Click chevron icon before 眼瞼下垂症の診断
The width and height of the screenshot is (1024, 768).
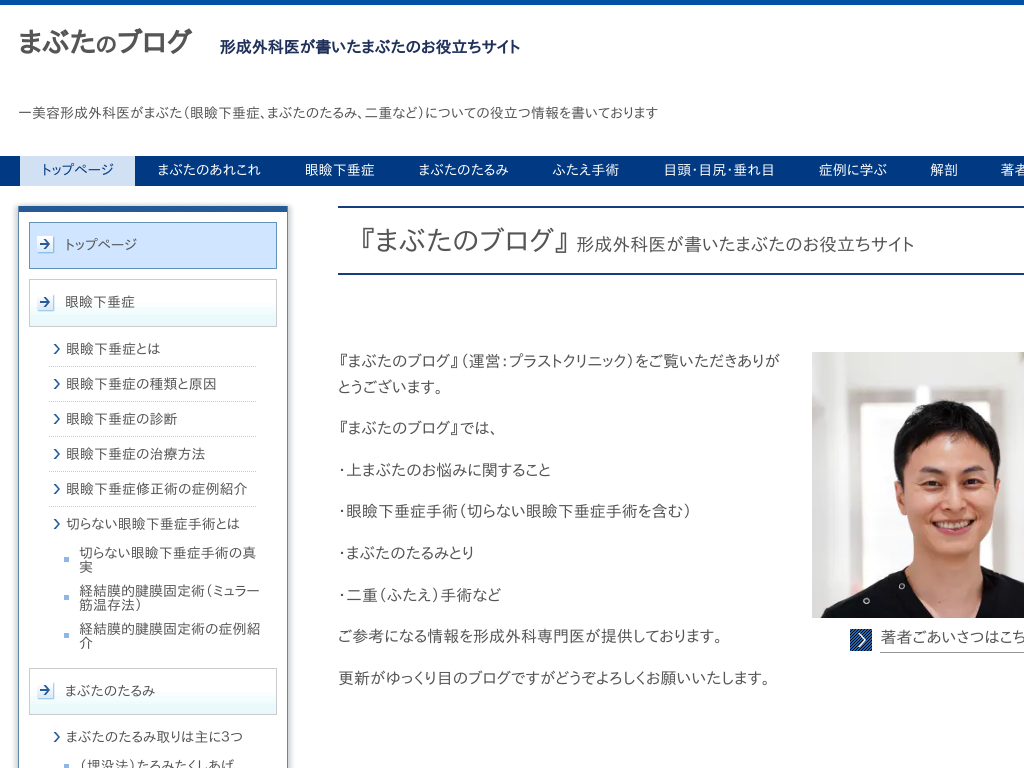(57, 419)
